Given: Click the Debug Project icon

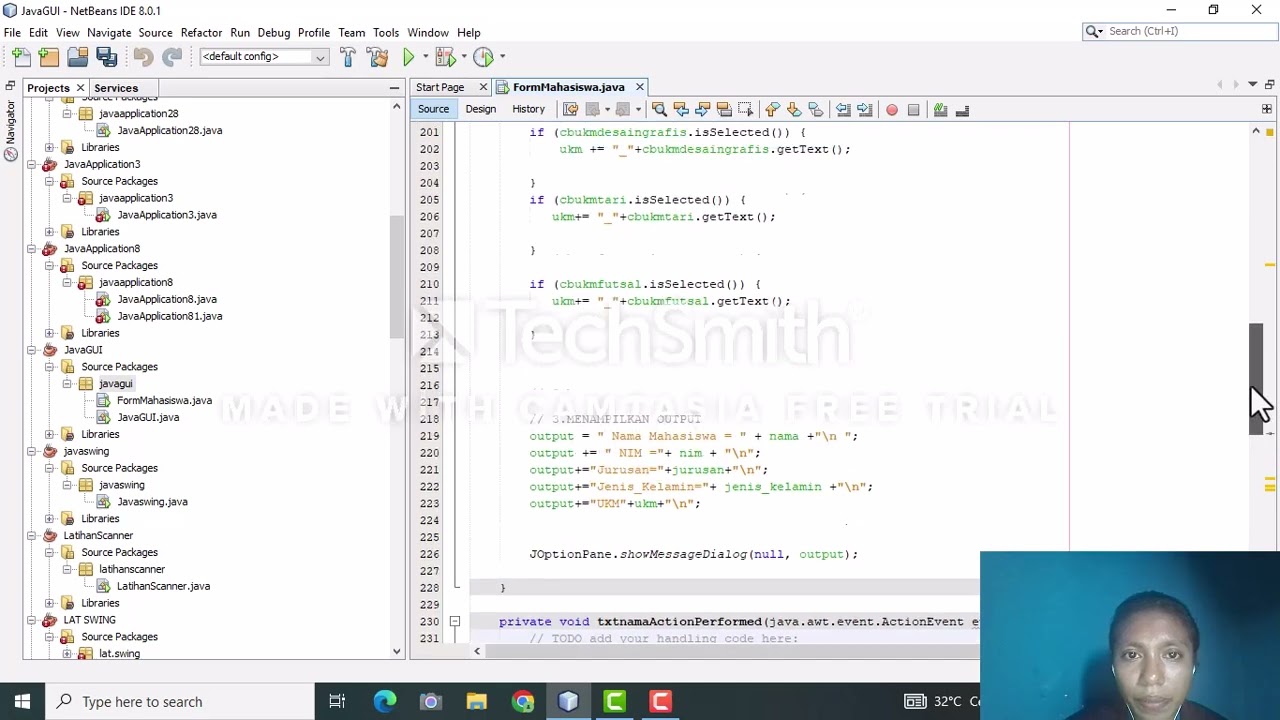Looking at the screenshot, I should [444, 57].
